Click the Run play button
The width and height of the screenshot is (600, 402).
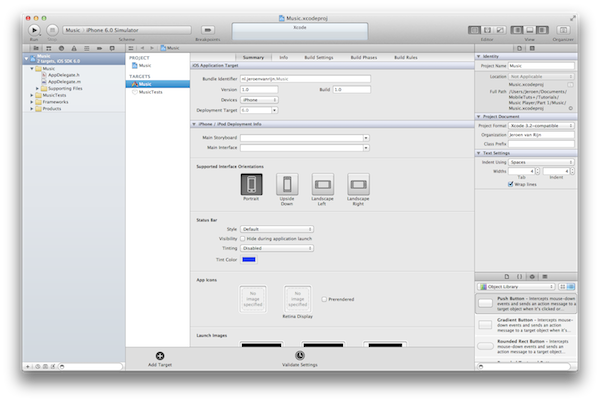(34, 30)
